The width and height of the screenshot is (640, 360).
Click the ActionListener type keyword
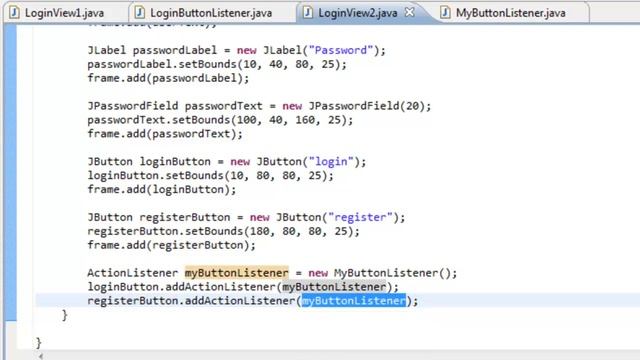point(132,273)
